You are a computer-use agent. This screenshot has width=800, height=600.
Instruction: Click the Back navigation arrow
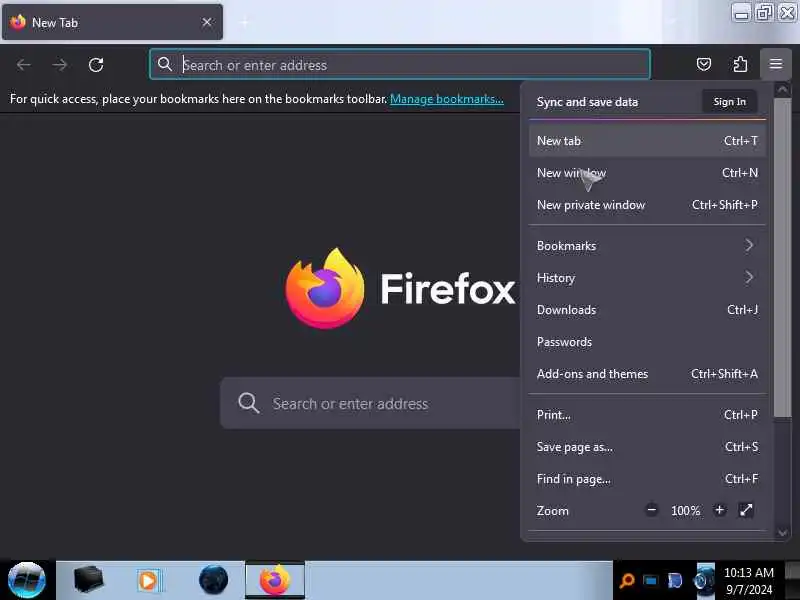coord(23,65)
